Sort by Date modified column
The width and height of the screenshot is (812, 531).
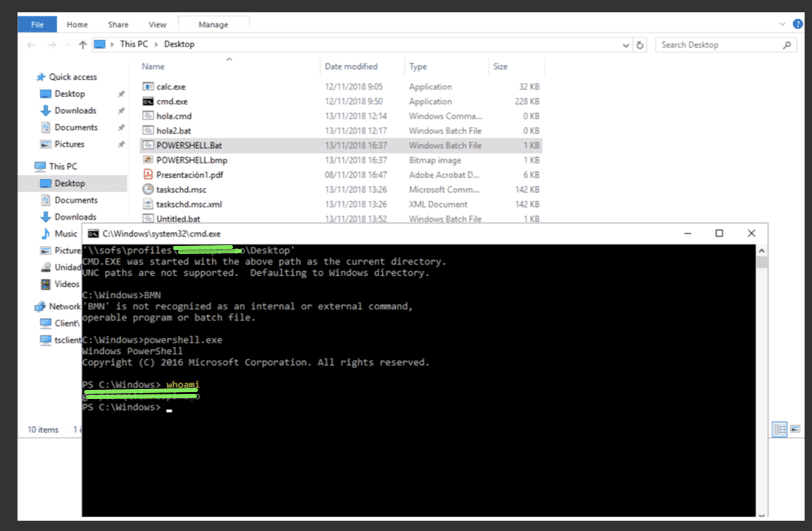[x=351, y=66]
